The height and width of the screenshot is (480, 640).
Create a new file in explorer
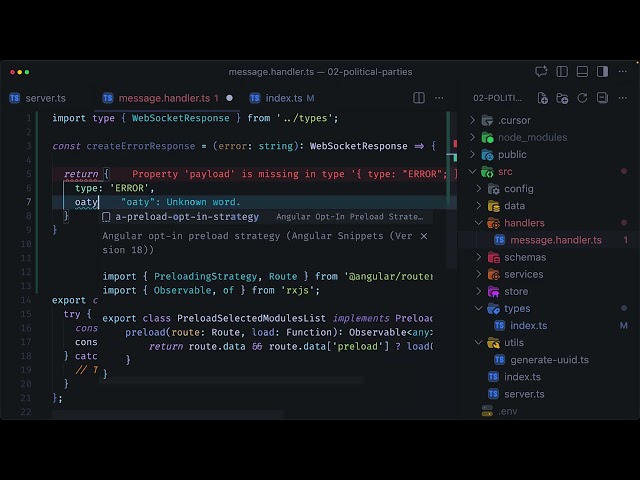(542, 98)
